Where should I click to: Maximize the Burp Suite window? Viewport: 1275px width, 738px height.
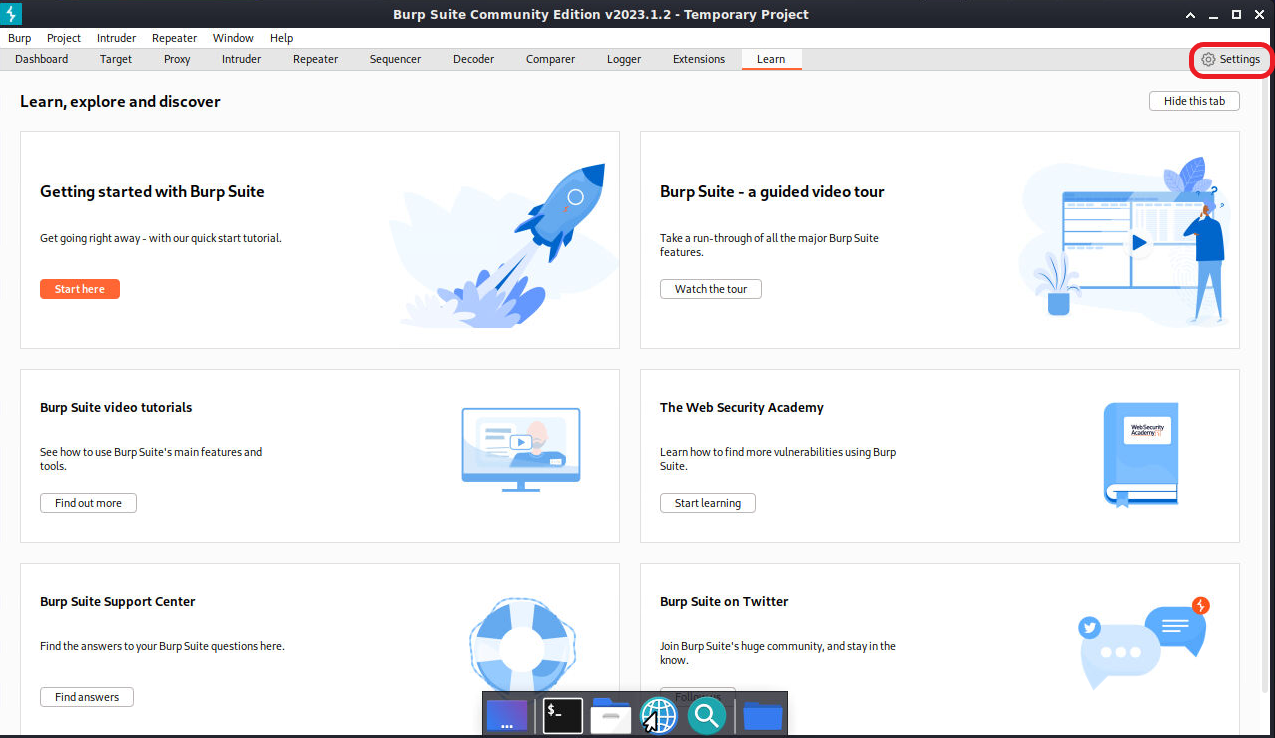[x=1237, y=14]
